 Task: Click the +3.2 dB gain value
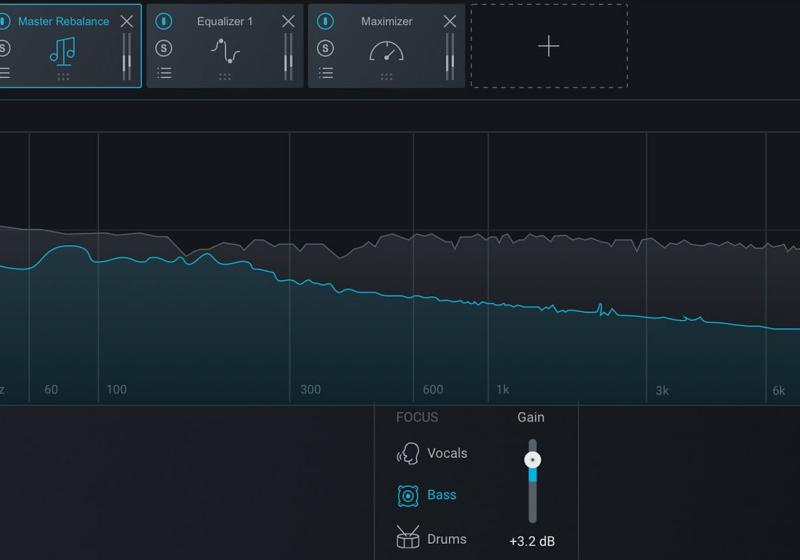point(532,541)
